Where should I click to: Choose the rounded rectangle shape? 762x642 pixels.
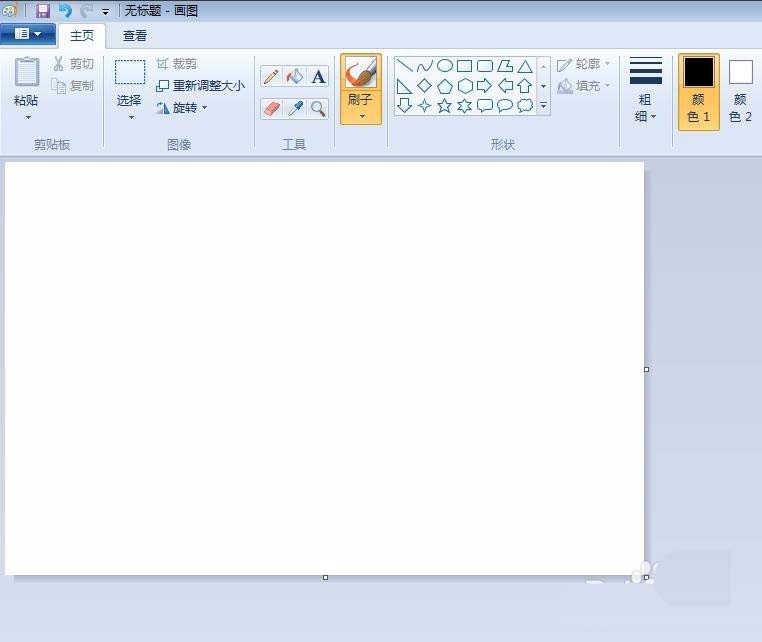(x=485, y=66)
